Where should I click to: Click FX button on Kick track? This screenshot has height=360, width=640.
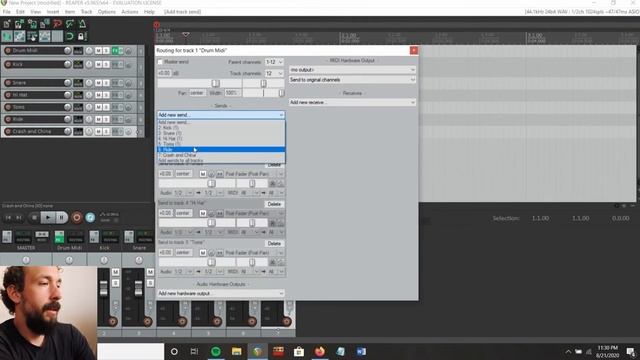point(115,64)
